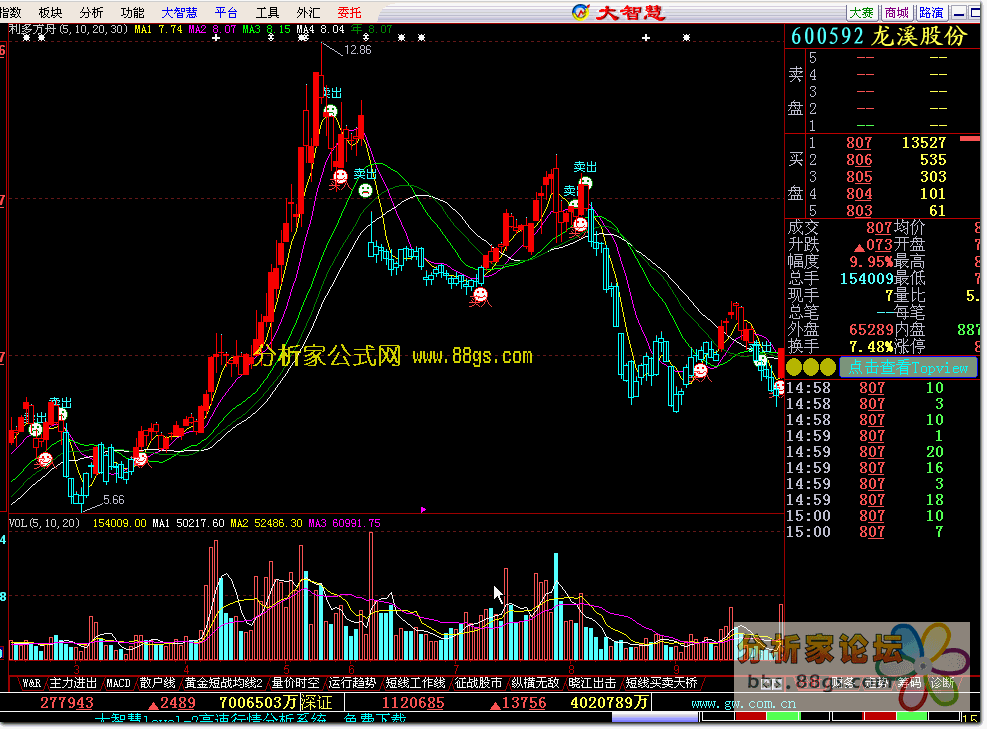Click the sad-face sell marker below 12.86 peak
The height and width of the screenshot is (729, 987).
coord(330,111)
